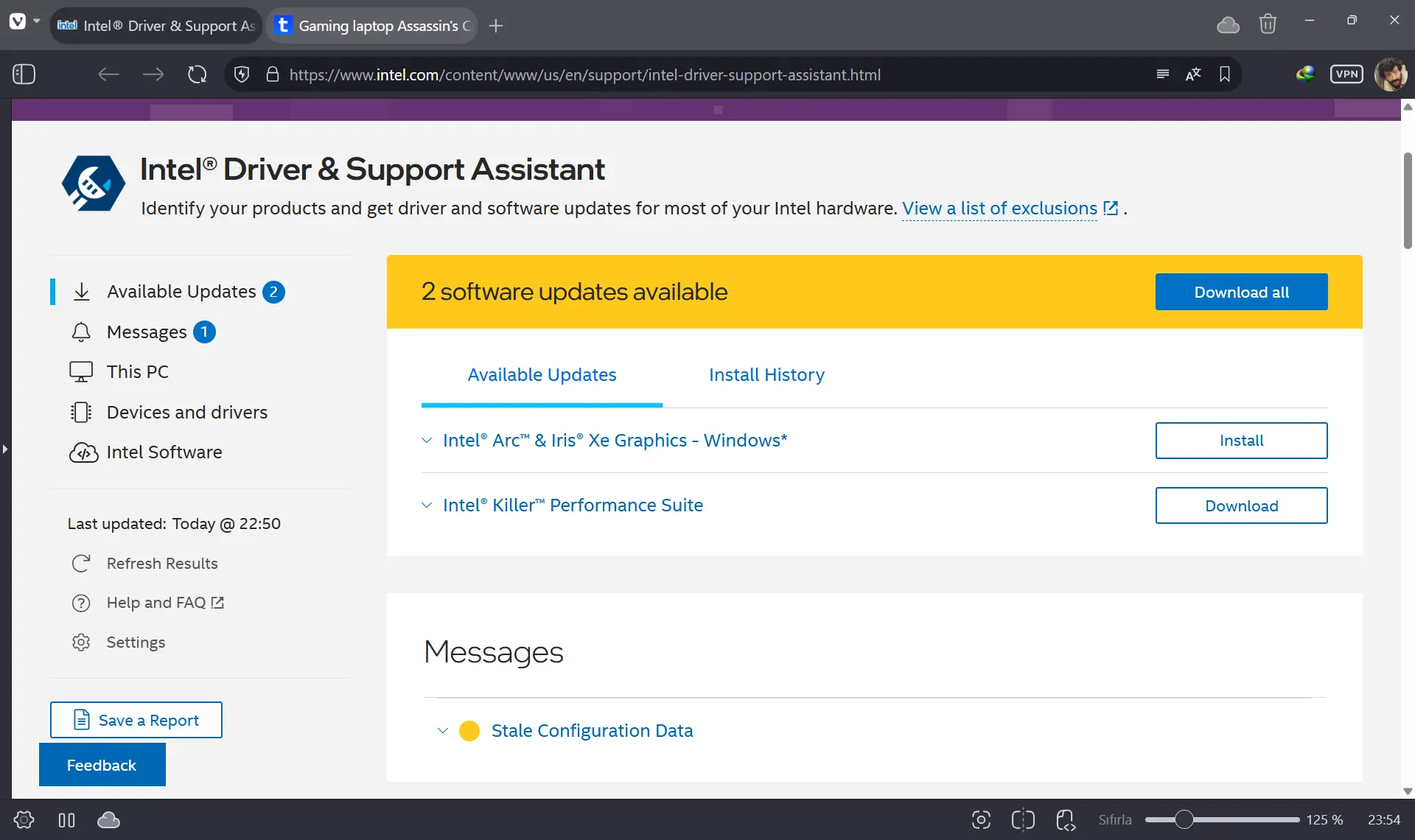Click sync cloud icon in status bar
The image size is (1415, 840).
click(x=108, y=819)
